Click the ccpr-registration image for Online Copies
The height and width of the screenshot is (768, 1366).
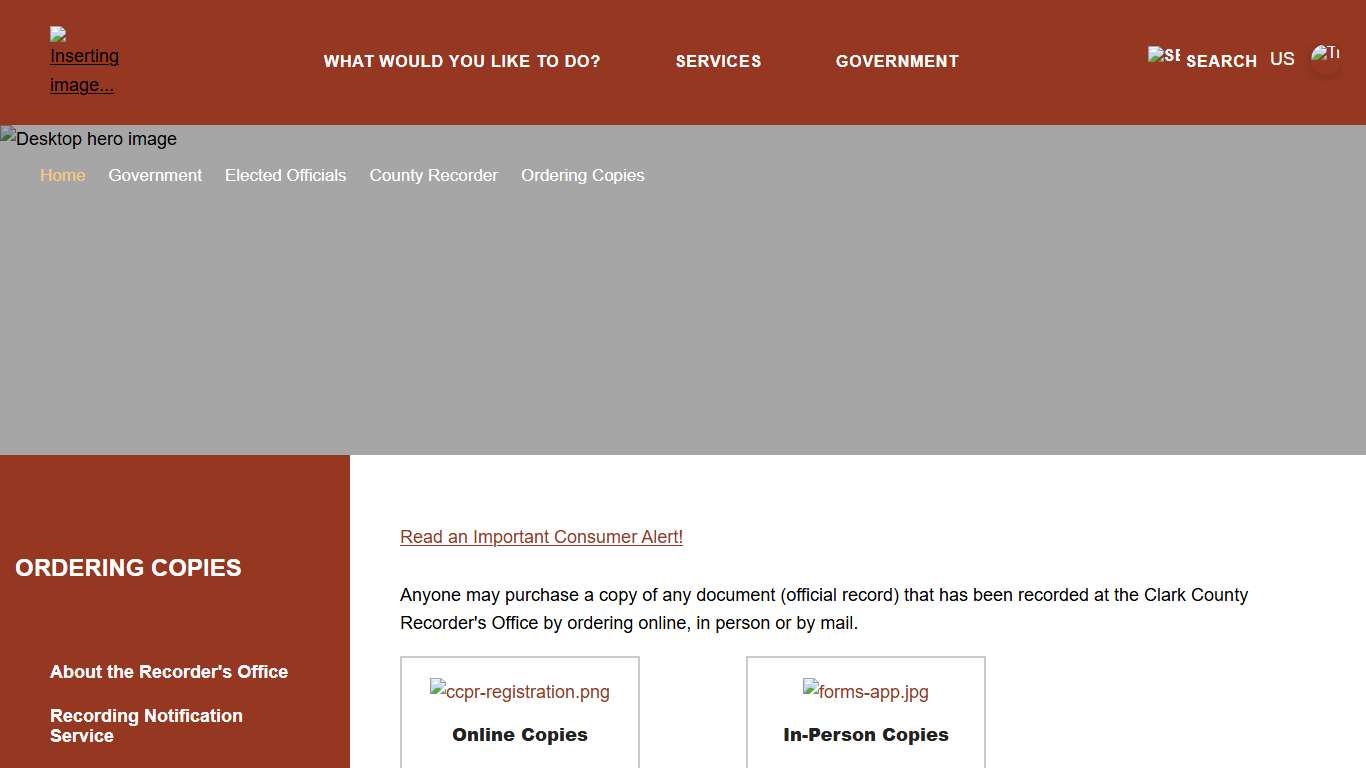point(520,691)
